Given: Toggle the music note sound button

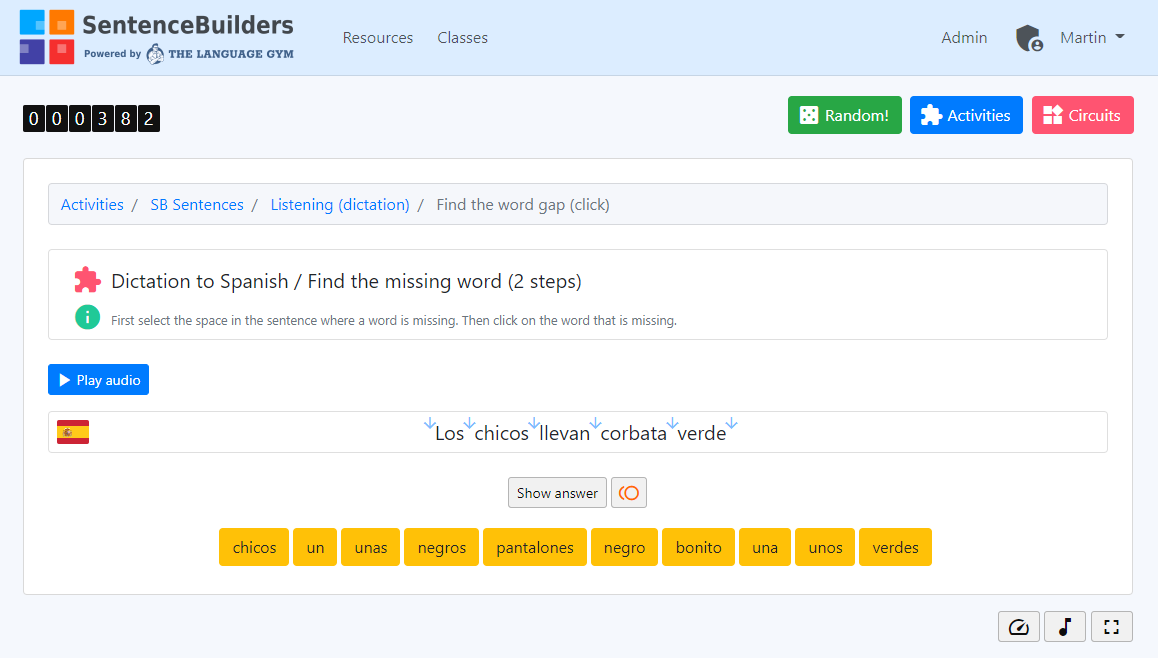Looking at the screenshot, I should [x=1065, y=627].
